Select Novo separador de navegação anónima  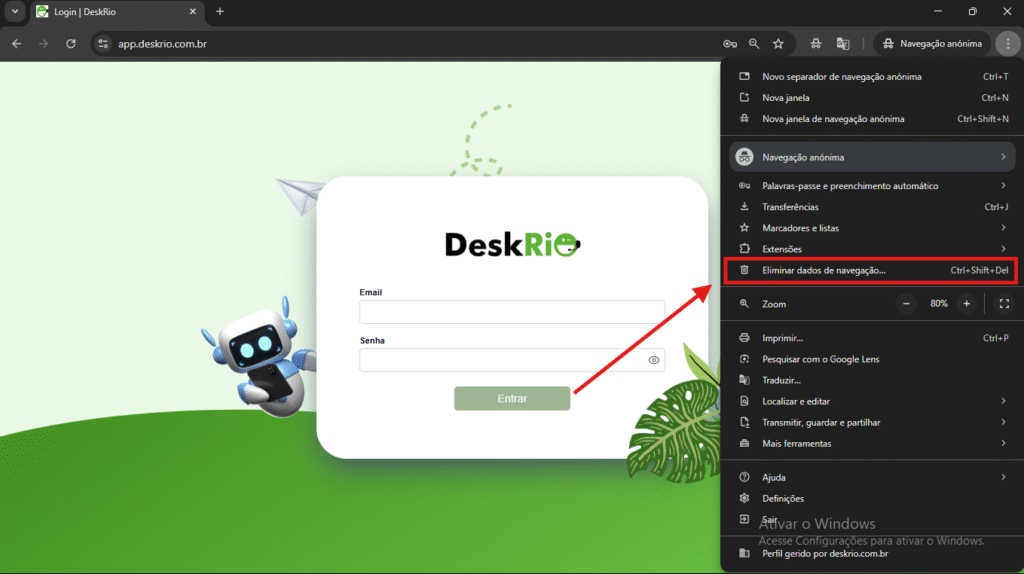pyautogui.click(x=872, y=76)
